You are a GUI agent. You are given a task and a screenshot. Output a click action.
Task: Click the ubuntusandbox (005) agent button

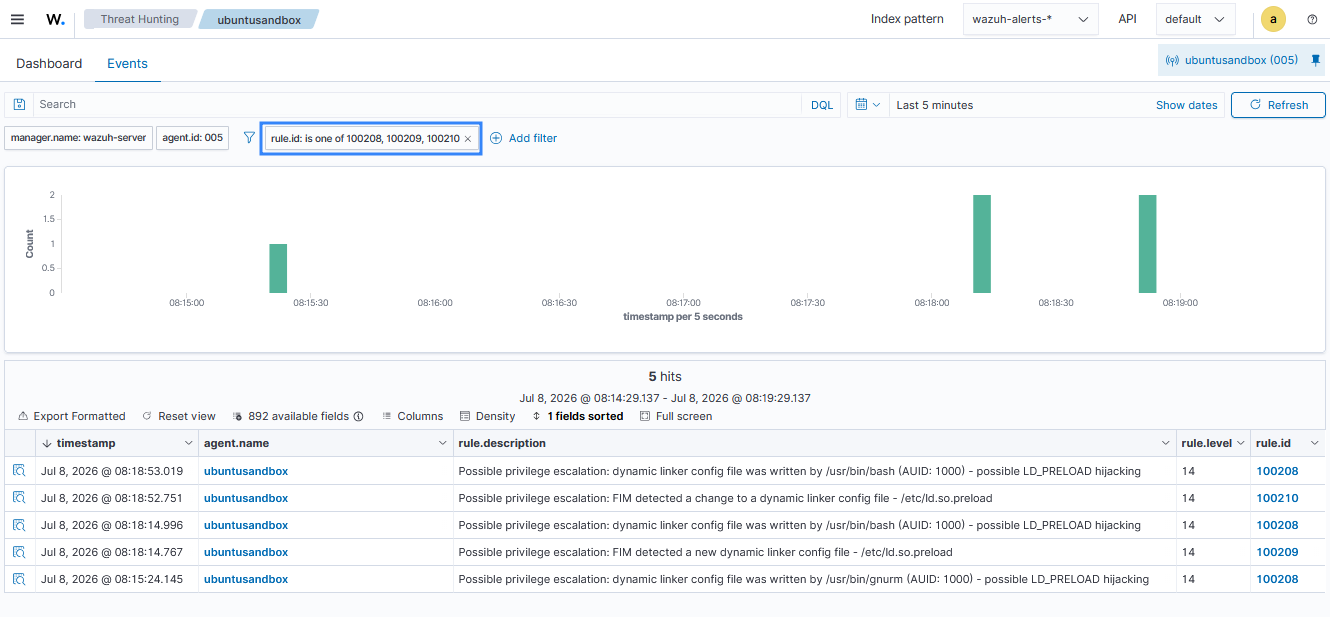coord(1233,60)
